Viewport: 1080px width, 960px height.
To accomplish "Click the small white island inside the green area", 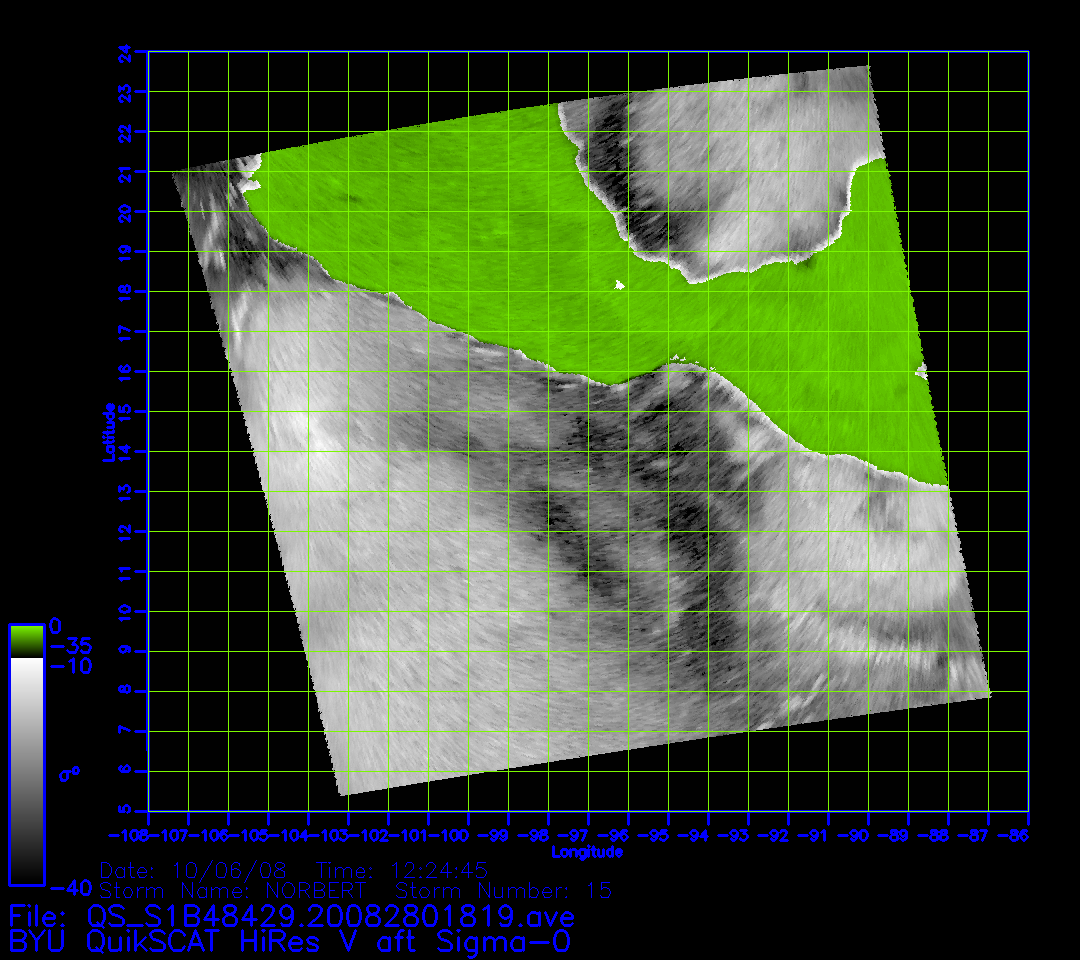I will pos(620,287).
